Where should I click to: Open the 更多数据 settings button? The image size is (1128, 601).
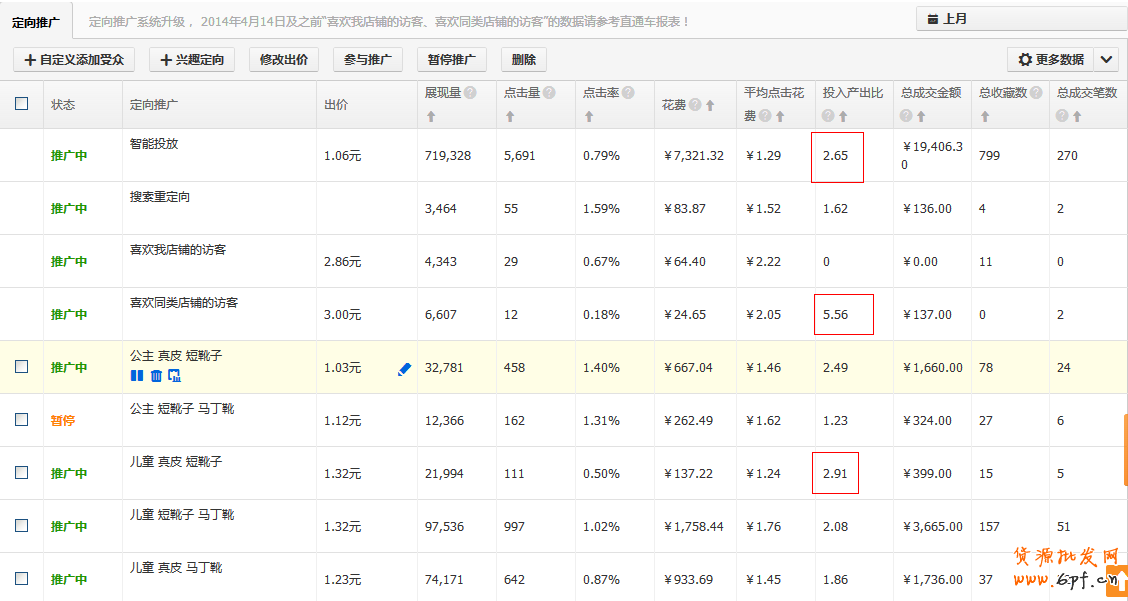point(1050,60)
